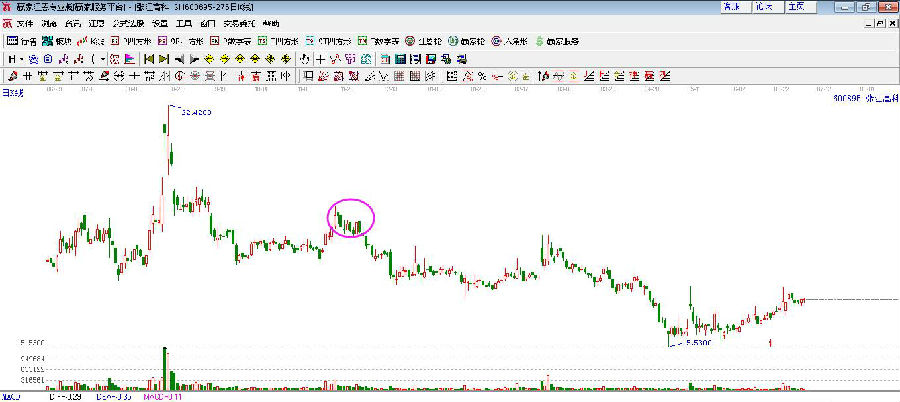The image size is (900, 402).
Task: Click the 论坛 button in title bar
Action: 765,6
